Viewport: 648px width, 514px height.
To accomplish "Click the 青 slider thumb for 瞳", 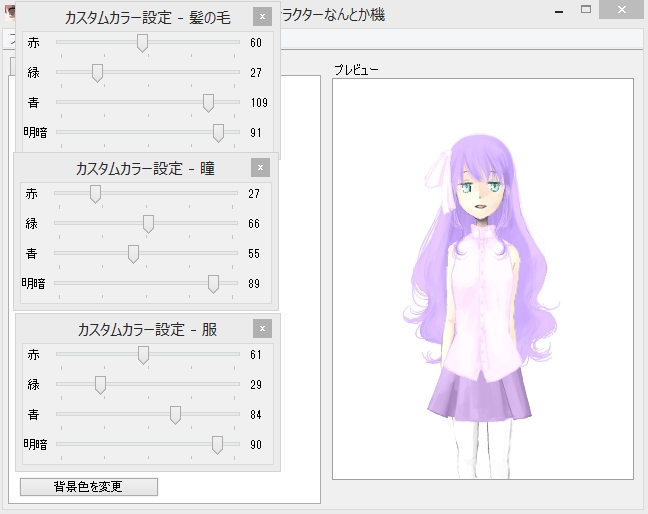I will 133,254.
